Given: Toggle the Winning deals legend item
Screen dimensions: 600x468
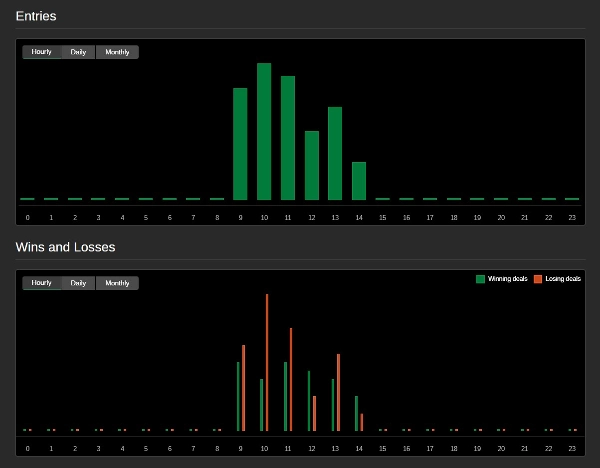Looking at the screenshot, I should tap(502, 279).
